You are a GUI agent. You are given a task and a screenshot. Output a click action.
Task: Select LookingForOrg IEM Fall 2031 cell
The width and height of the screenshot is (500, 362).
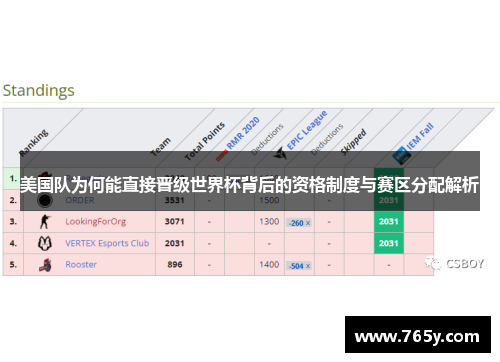389,222
